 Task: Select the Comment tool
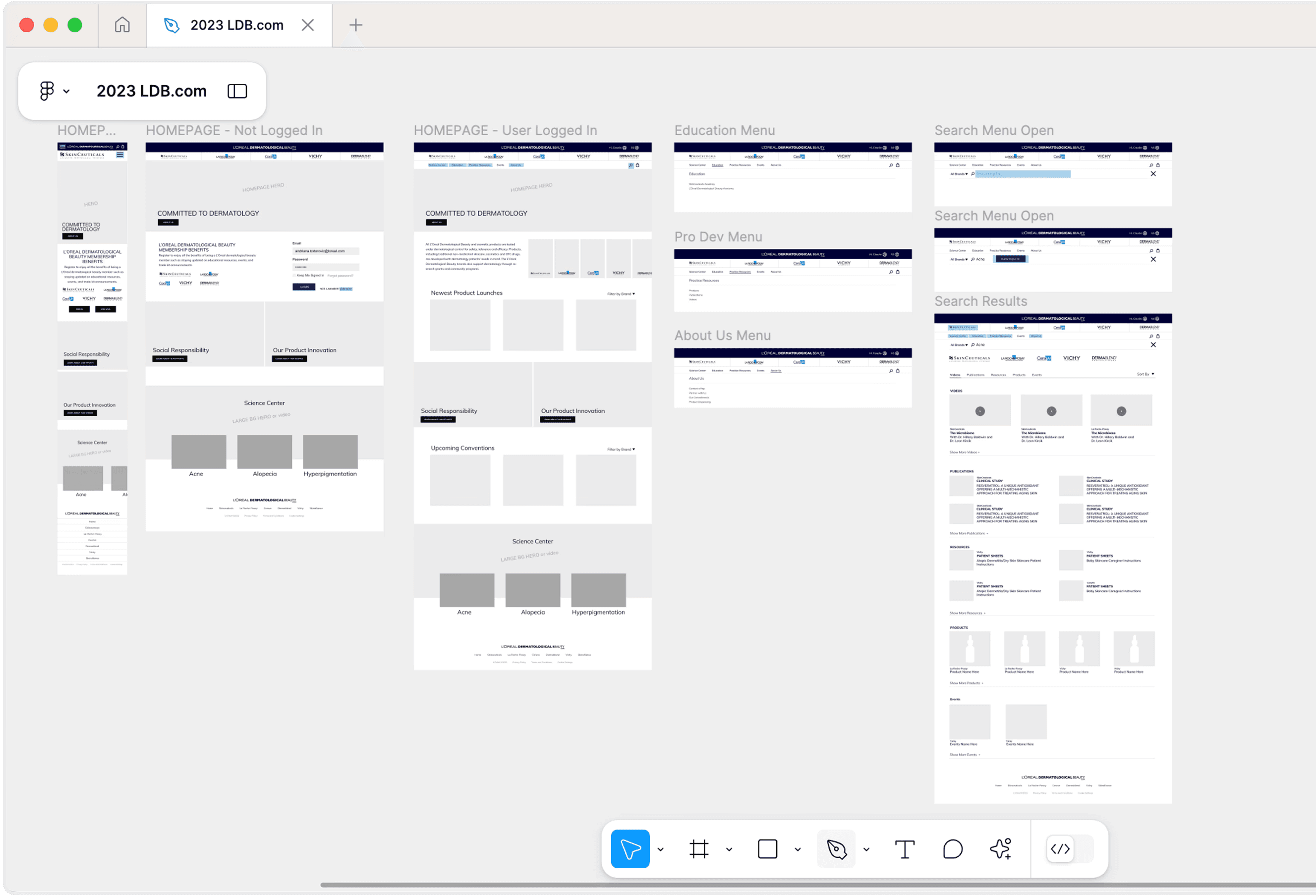tap(953, 848)
